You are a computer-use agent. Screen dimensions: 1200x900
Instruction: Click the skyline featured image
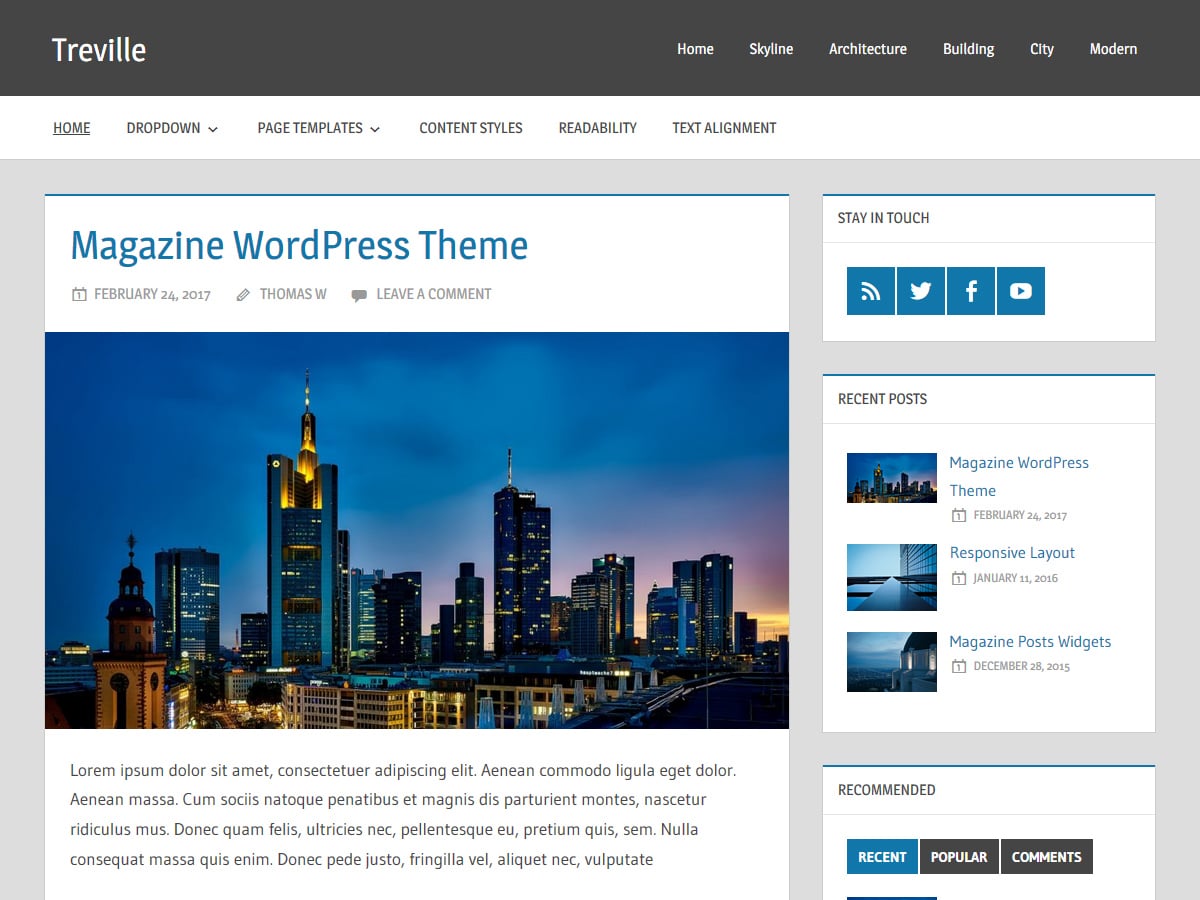pos(417,530)
